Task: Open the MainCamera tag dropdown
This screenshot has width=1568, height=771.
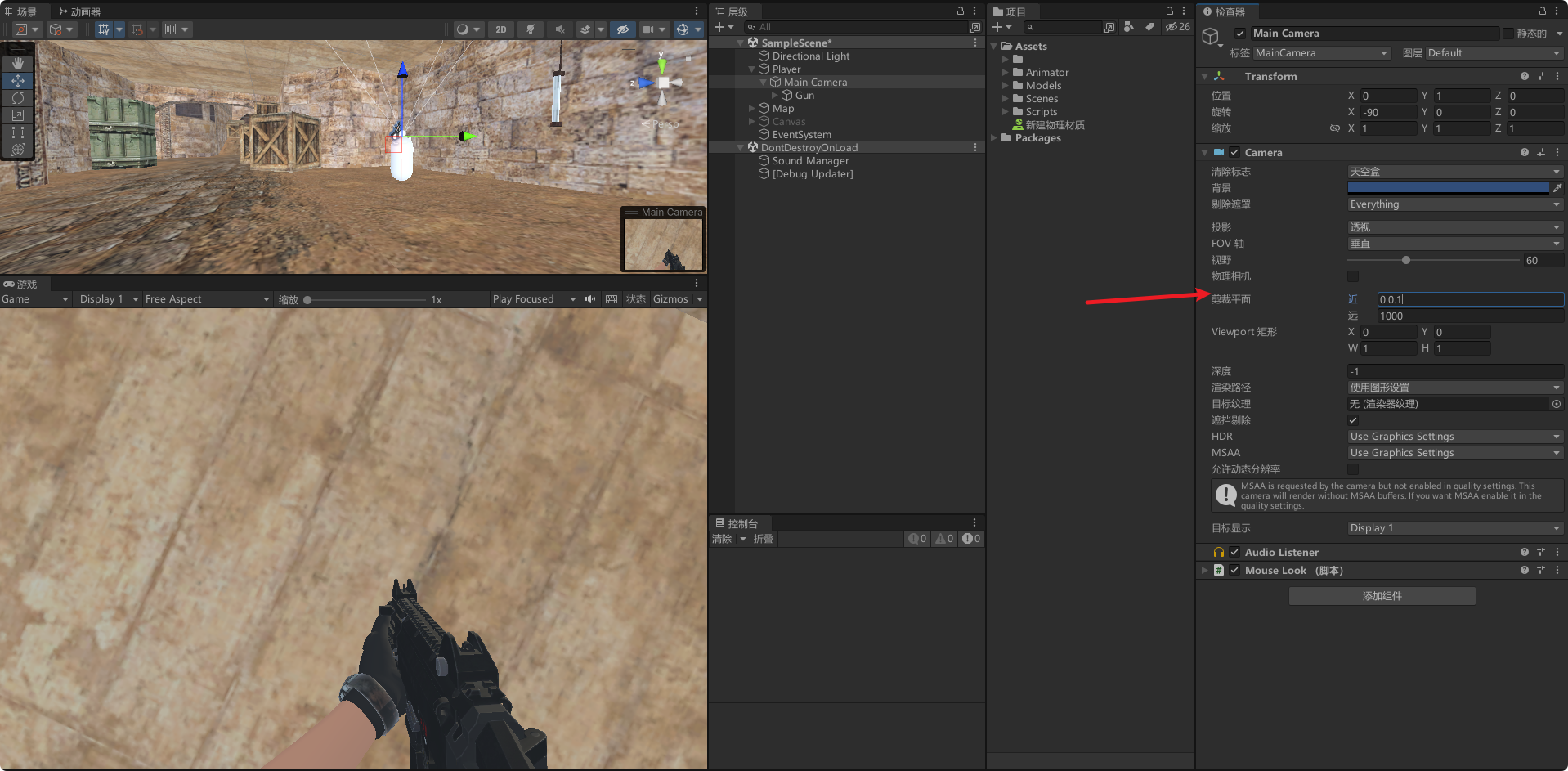Action: (x=1322, y=53)
